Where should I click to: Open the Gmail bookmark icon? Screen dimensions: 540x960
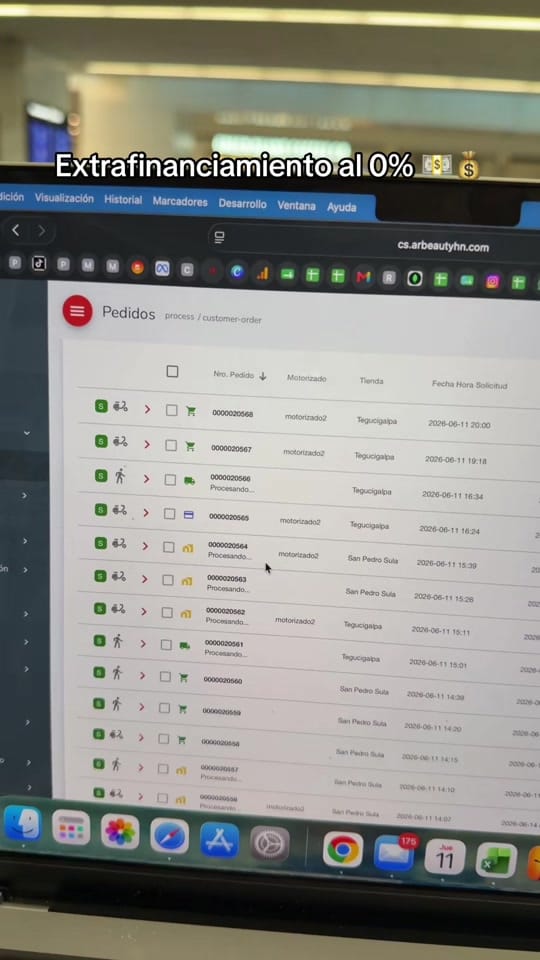[x=364, y=277]
